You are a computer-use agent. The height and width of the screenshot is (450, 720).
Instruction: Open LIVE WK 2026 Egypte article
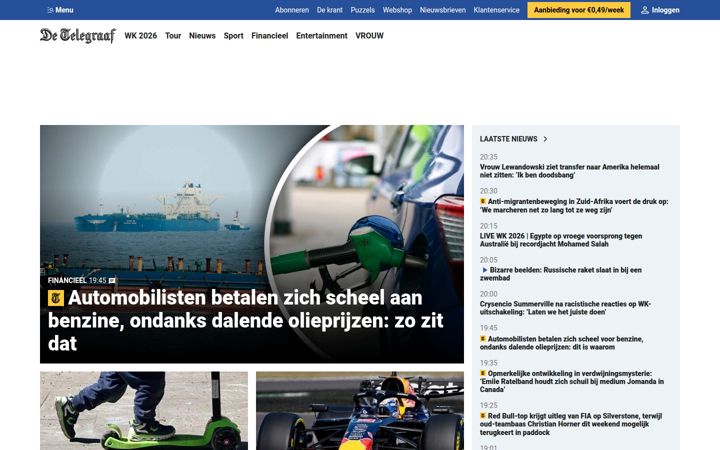click(561, 240)
